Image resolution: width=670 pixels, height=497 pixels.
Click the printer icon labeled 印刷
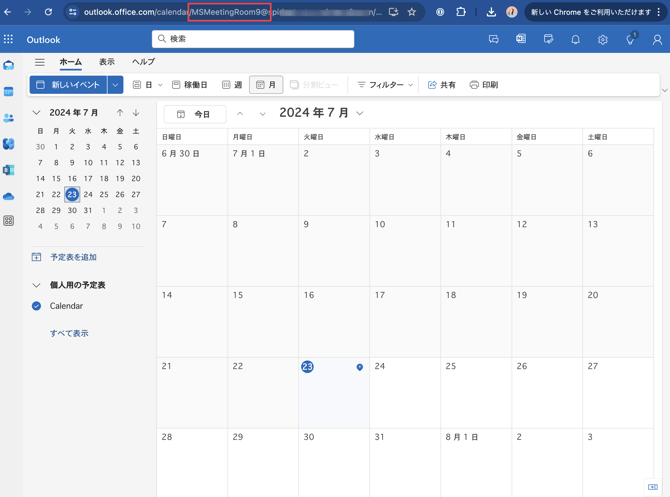click(x=483, y=85)
